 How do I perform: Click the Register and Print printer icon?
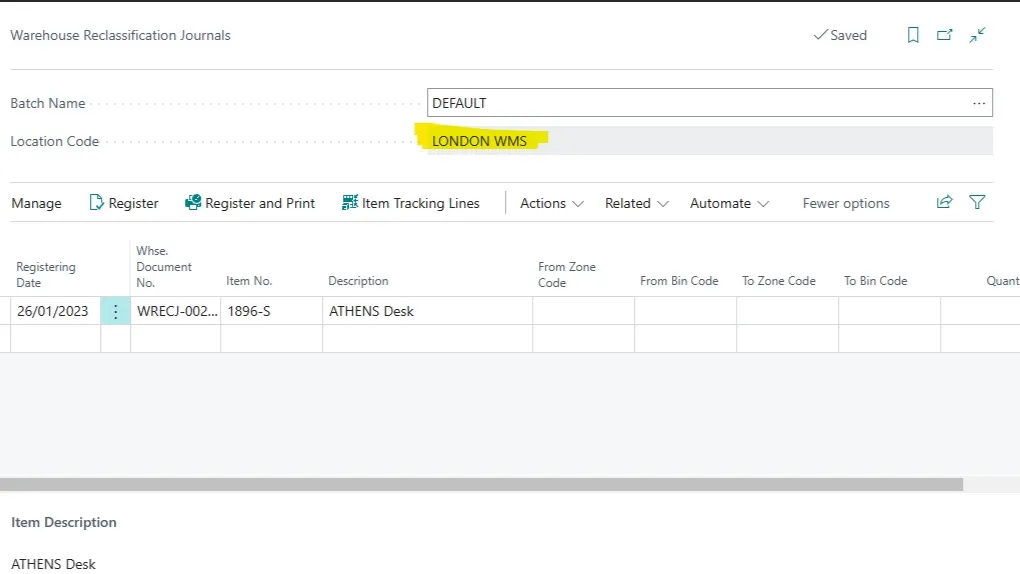tap(193, 203)
